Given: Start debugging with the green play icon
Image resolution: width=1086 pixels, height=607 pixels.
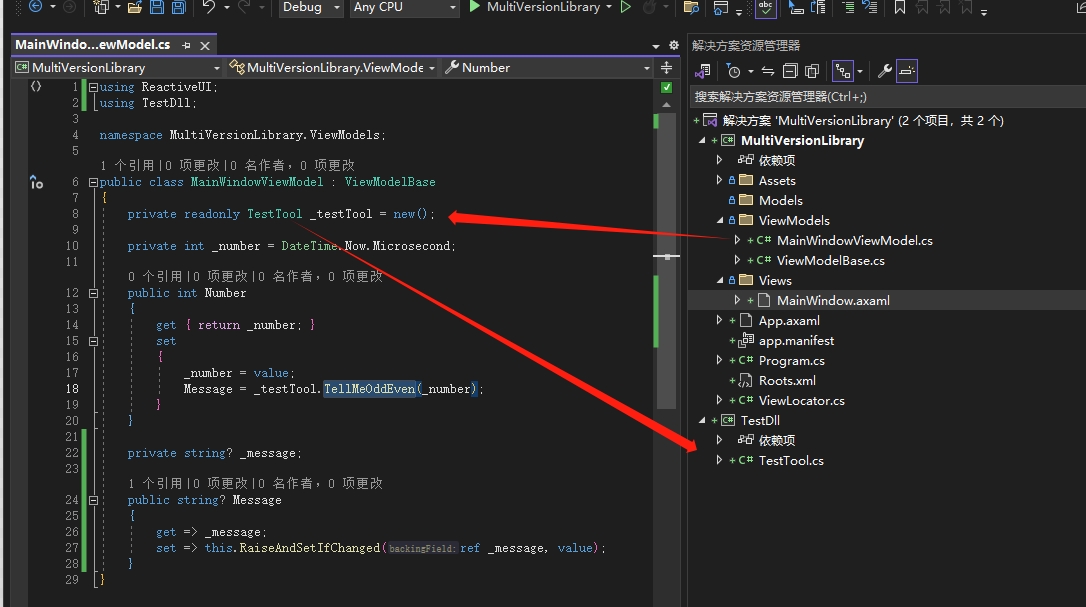Looking at the screenshot, I should pyautogui.click(x=474, y=7).
